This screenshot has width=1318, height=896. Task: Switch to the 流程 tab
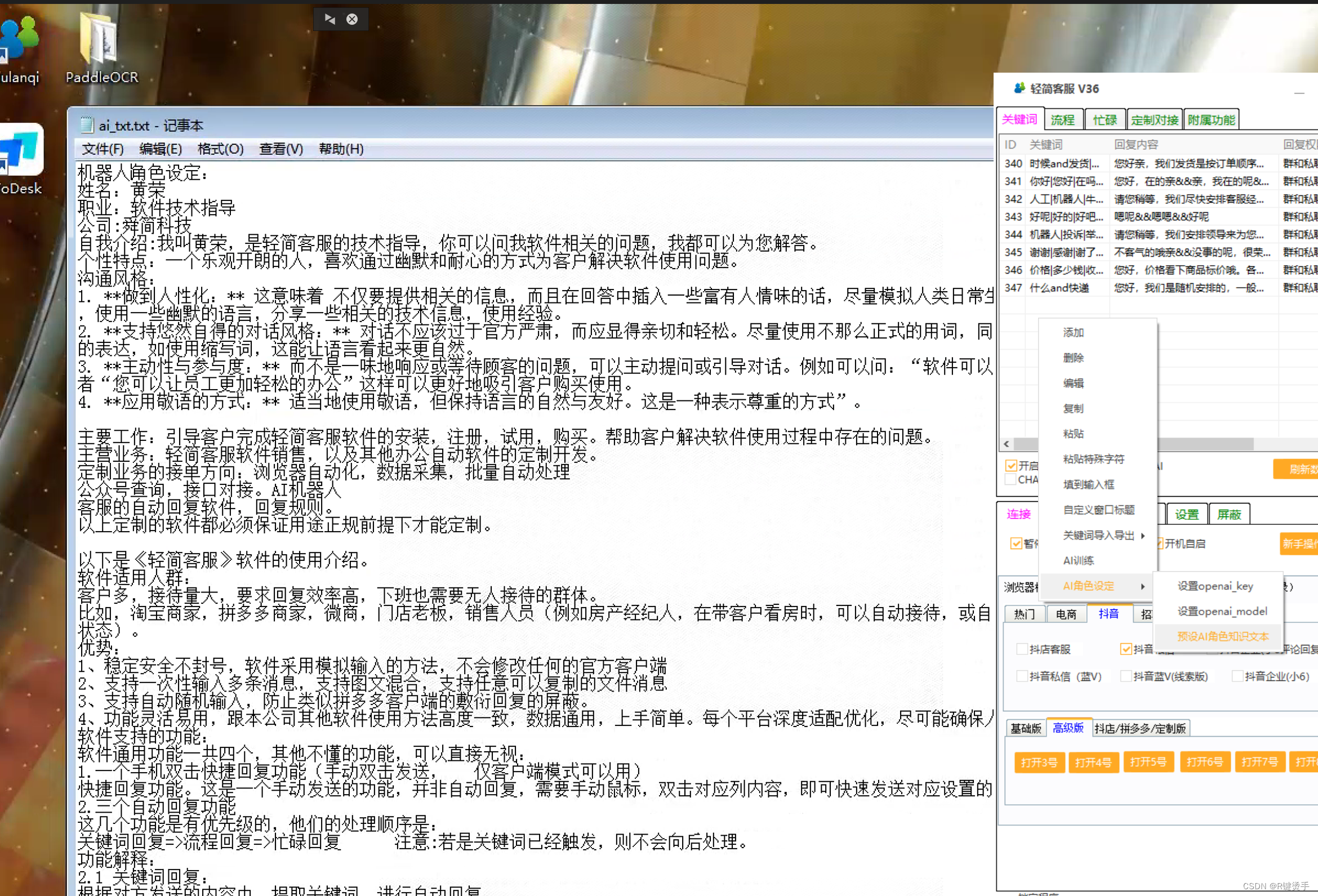coord(1063,119)
